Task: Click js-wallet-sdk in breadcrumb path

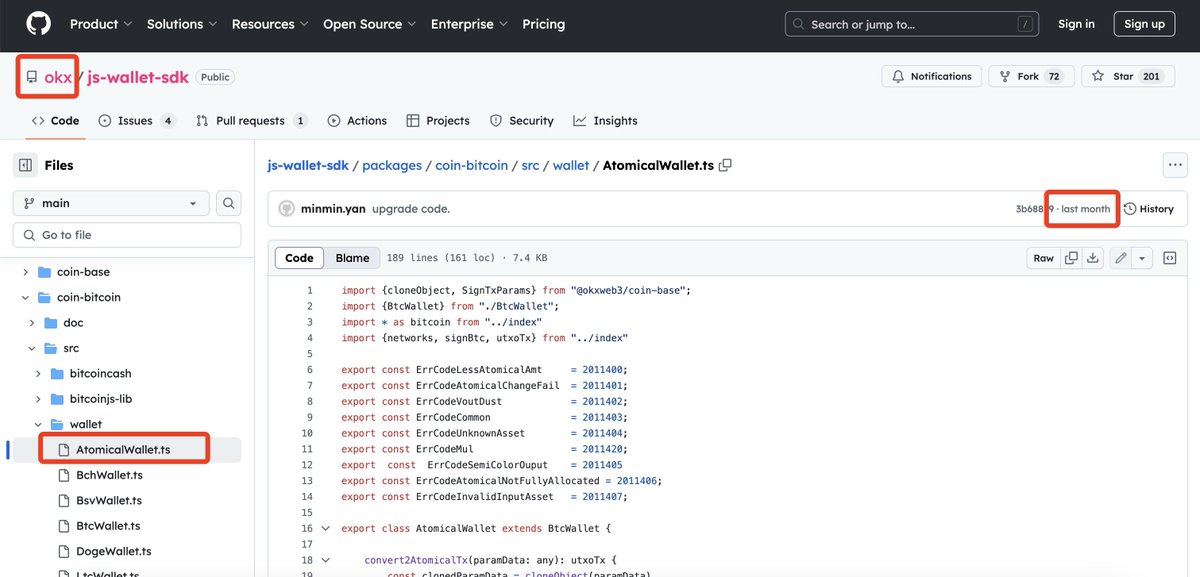Action: click(x=309, y=165)
